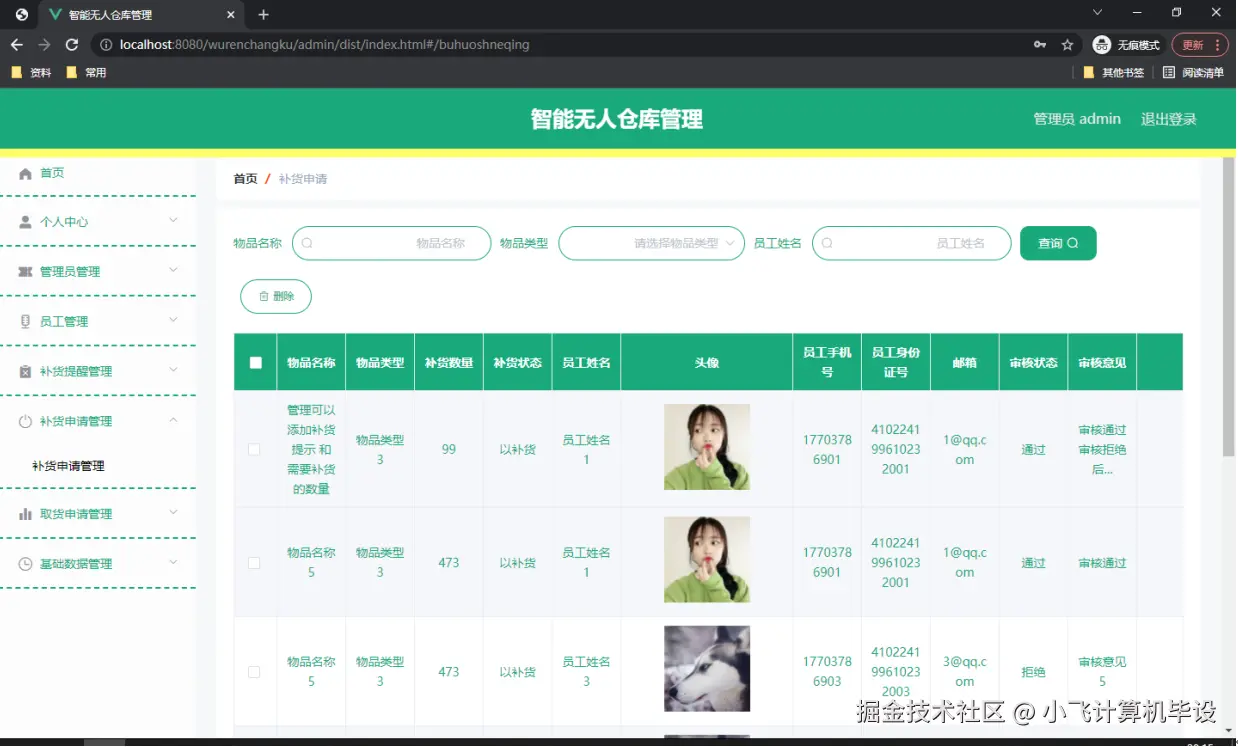Click the tab search chevron in title bar
1238x747 pixels.
[1097, 13]
